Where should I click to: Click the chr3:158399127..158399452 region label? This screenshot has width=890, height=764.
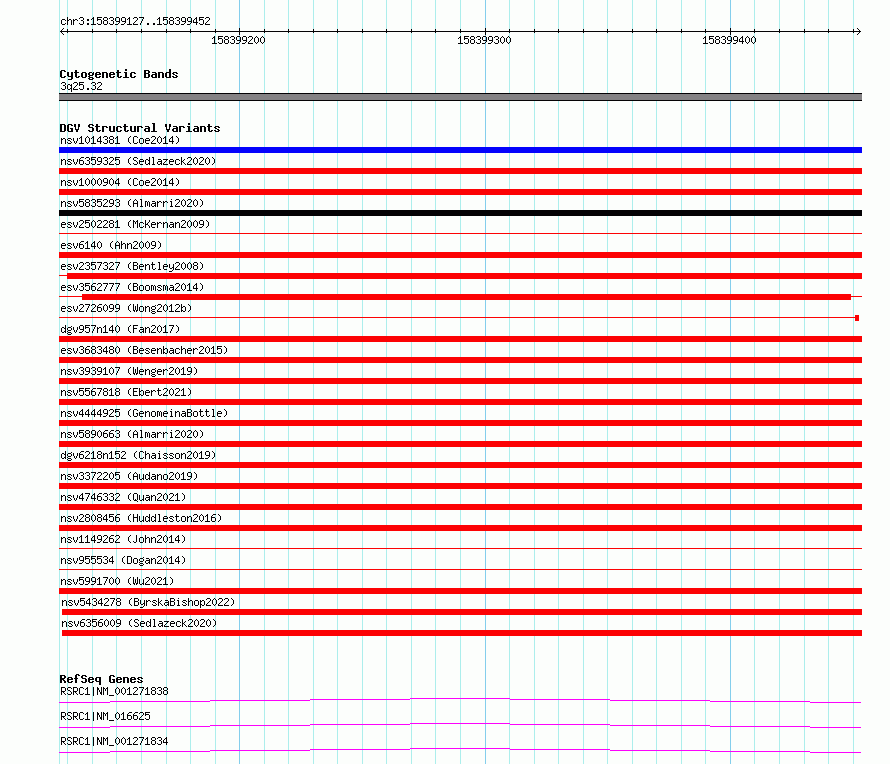[x=135, y=21]
